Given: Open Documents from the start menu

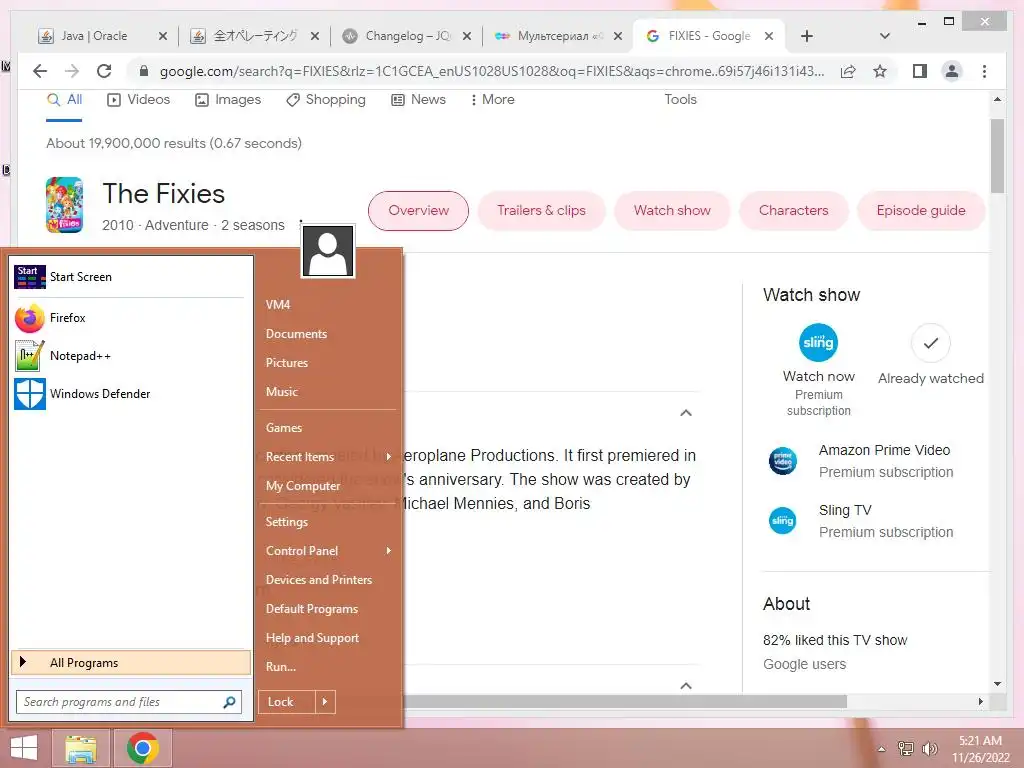Looking at the screenshot, I should coord(296,334).
